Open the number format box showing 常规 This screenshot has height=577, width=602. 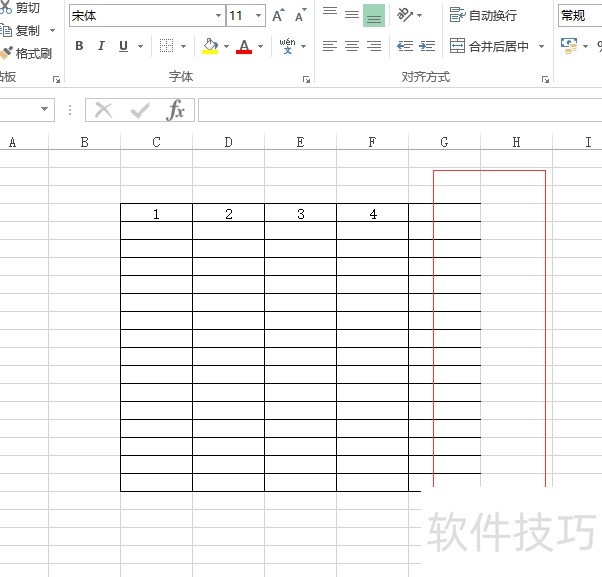point(580,16)
